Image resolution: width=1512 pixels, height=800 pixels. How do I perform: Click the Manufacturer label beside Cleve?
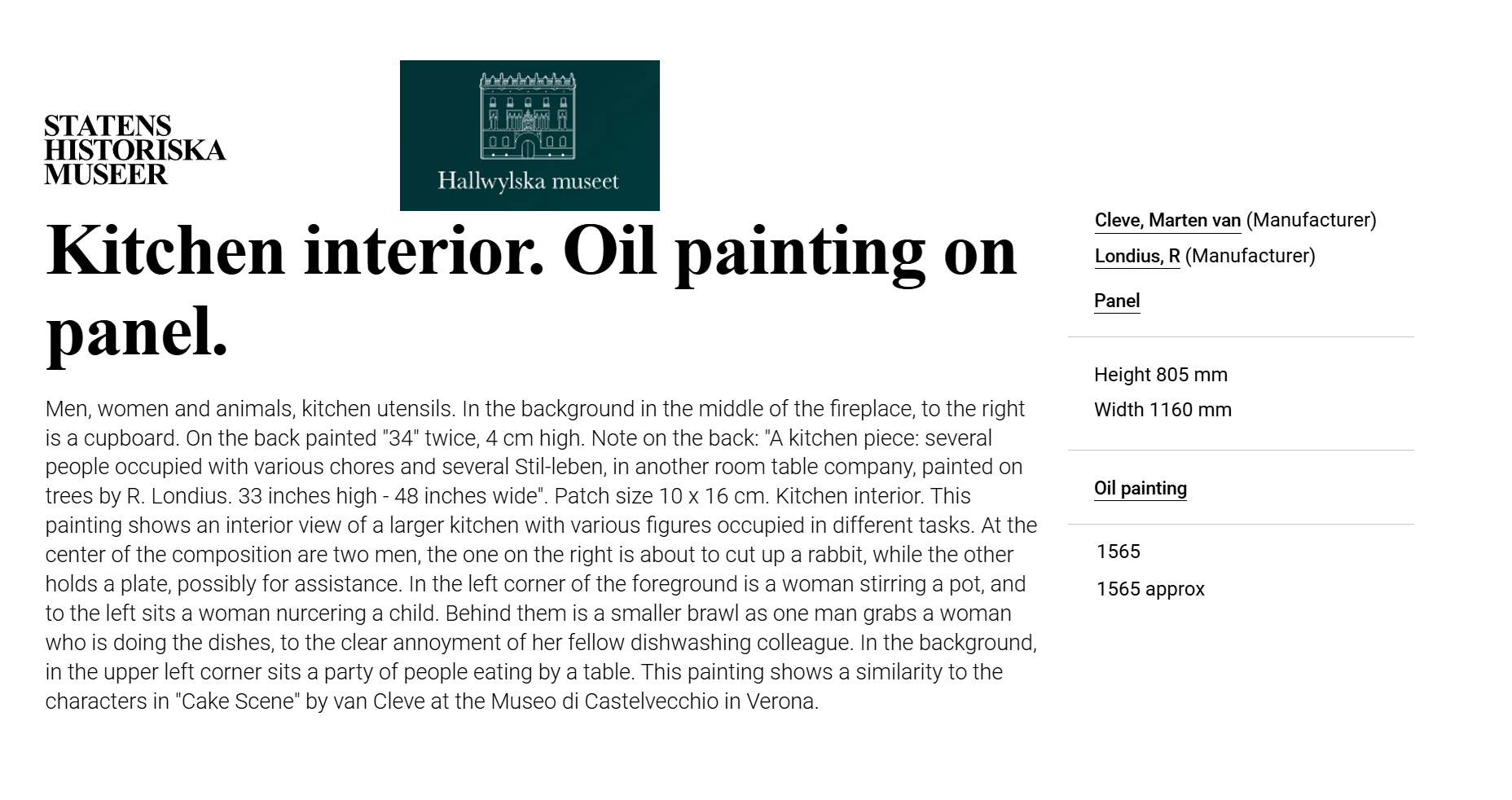(x=1311, y=220)
